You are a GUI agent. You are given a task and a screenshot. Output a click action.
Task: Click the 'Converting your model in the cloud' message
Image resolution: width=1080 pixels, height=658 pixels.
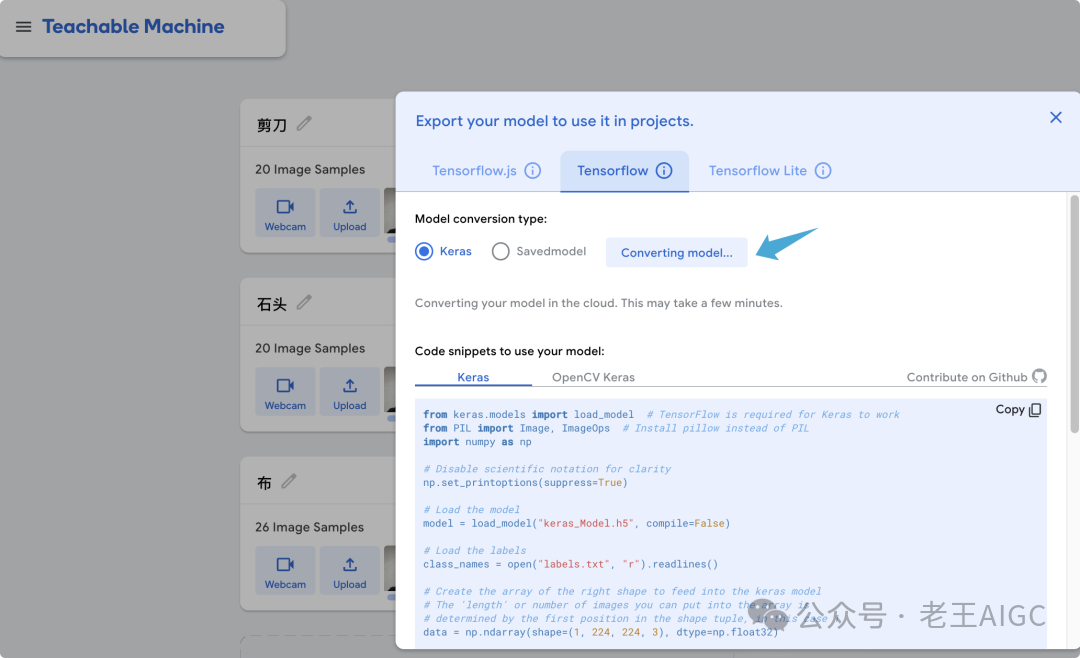[599, 303]
